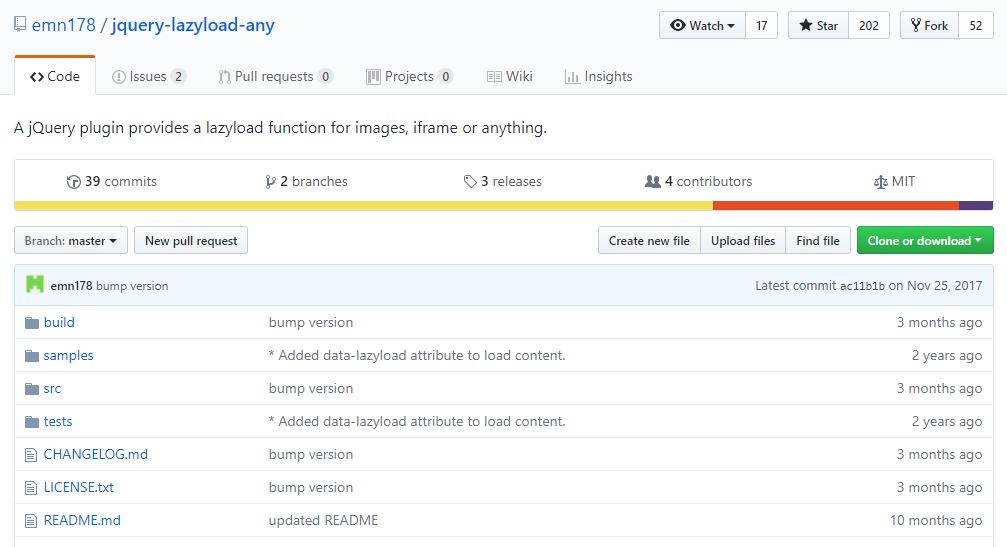Switch to the Issues tab
The image size is (1007, 547).
[148, 77]
